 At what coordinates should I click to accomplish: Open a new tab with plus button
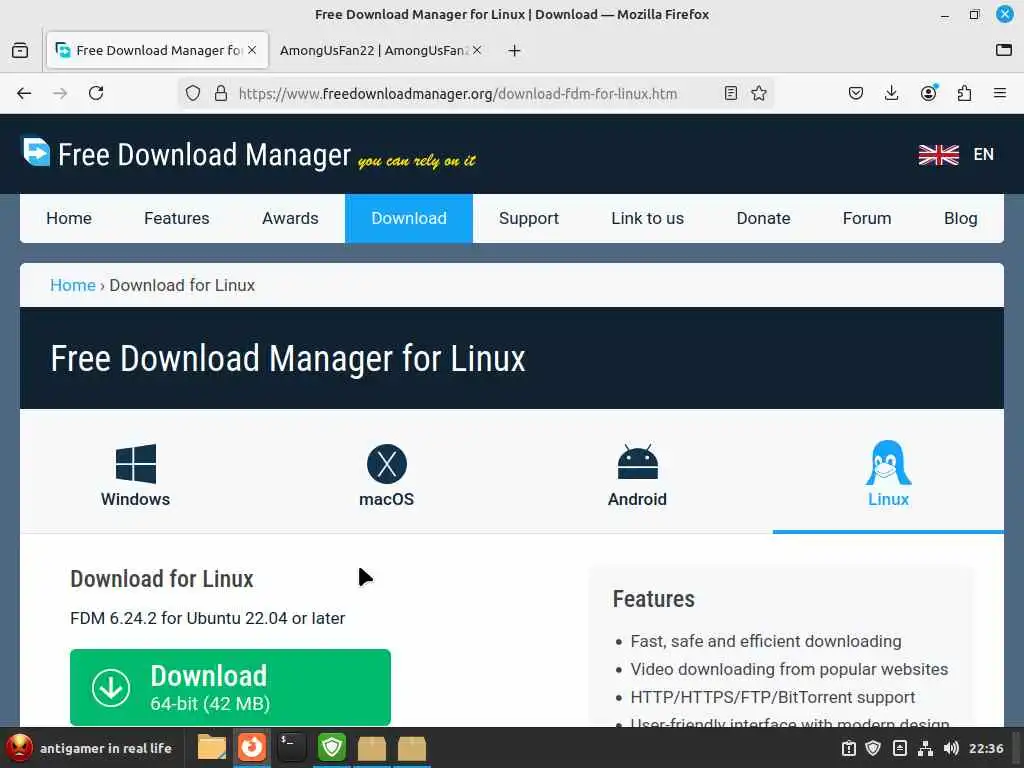tap(515, 50)
